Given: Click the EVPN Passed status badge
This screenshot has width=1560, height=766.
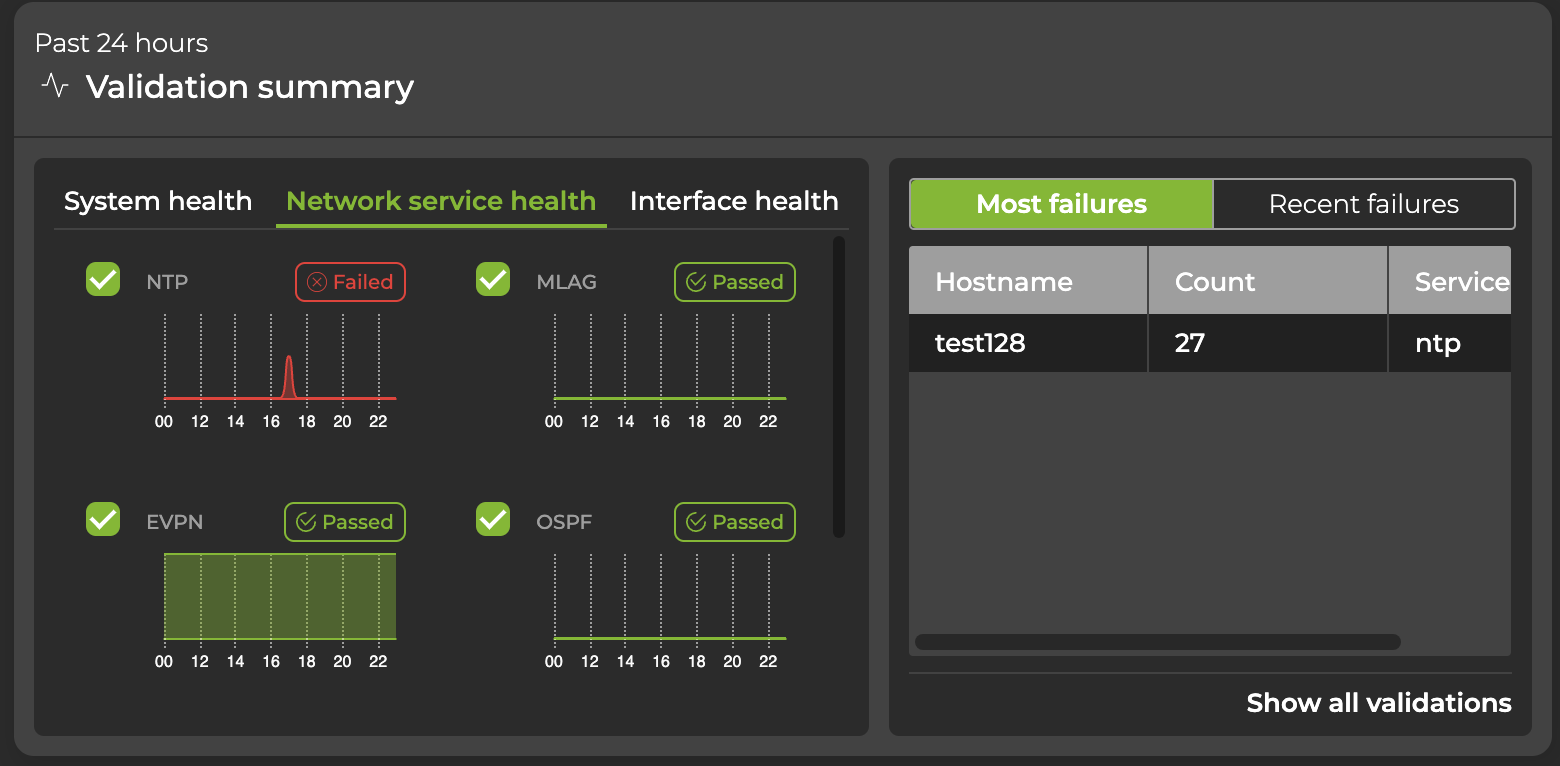Looking at the screenshot, I should 345,522.
